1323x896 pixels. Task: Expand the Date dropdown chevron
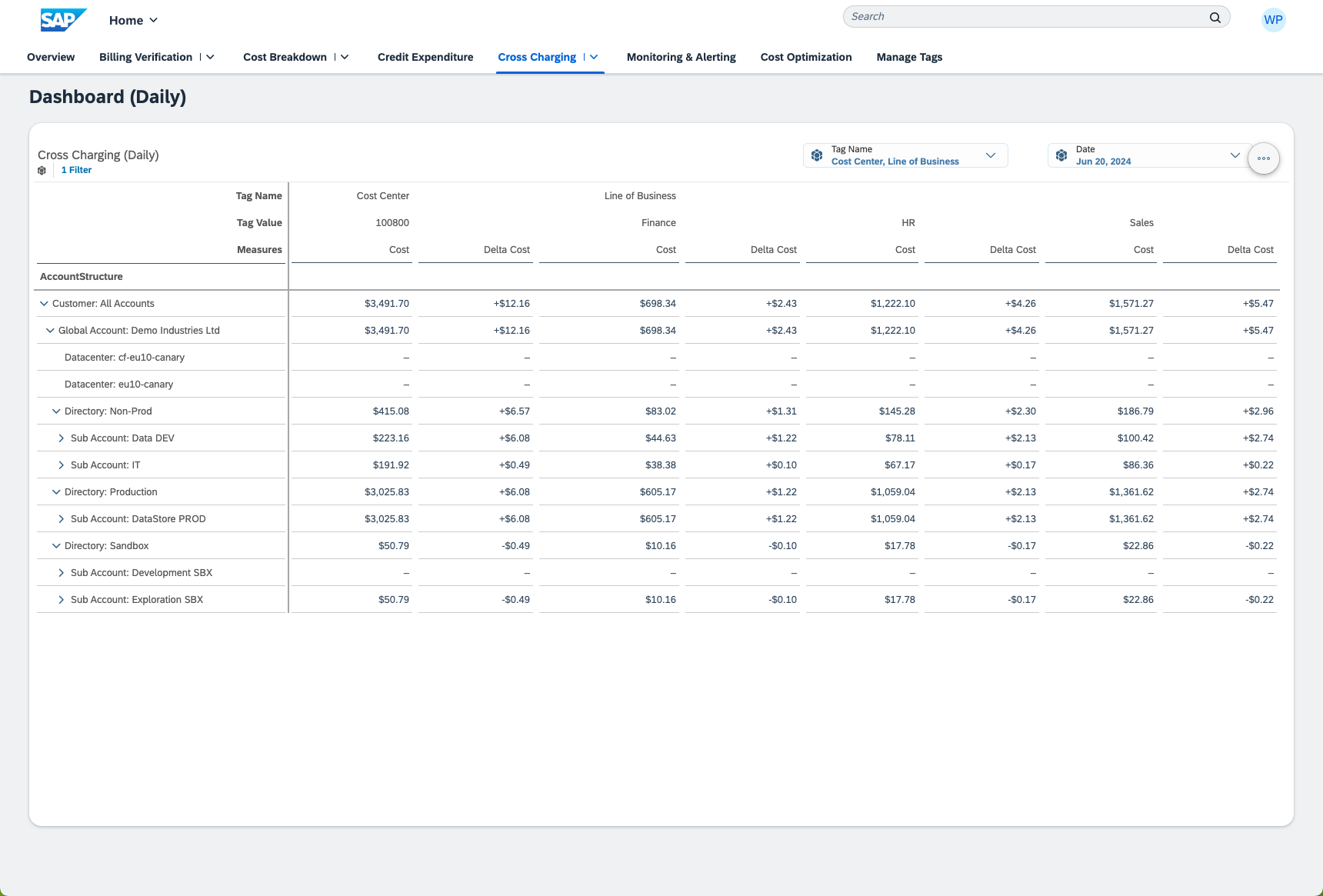click(1235, 155)
